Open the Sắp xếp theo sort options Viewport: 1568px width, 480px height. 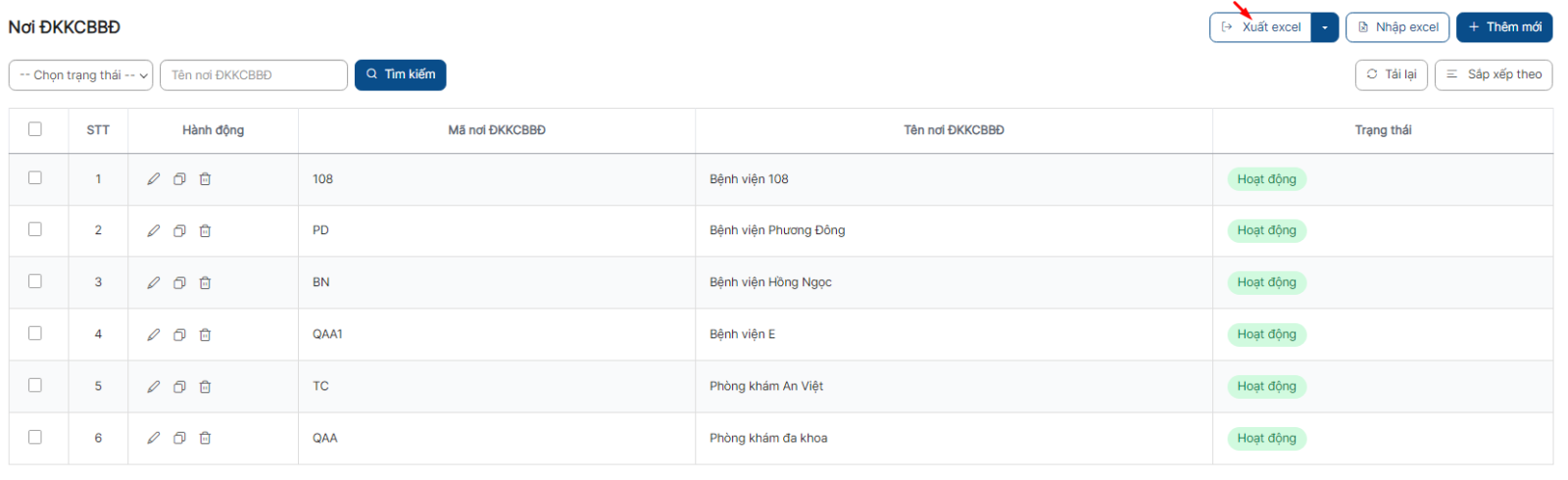click(1494, 74)
